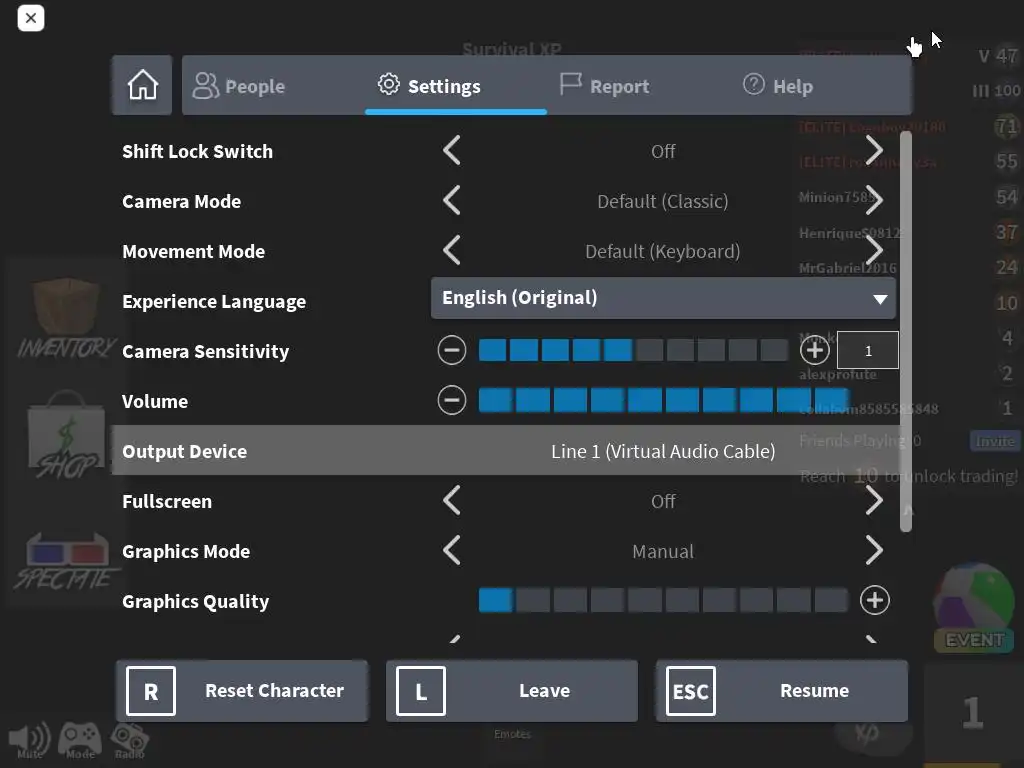Click the settings list scrollbar
The image size is (1024, 768).
[x=906, y=331]
